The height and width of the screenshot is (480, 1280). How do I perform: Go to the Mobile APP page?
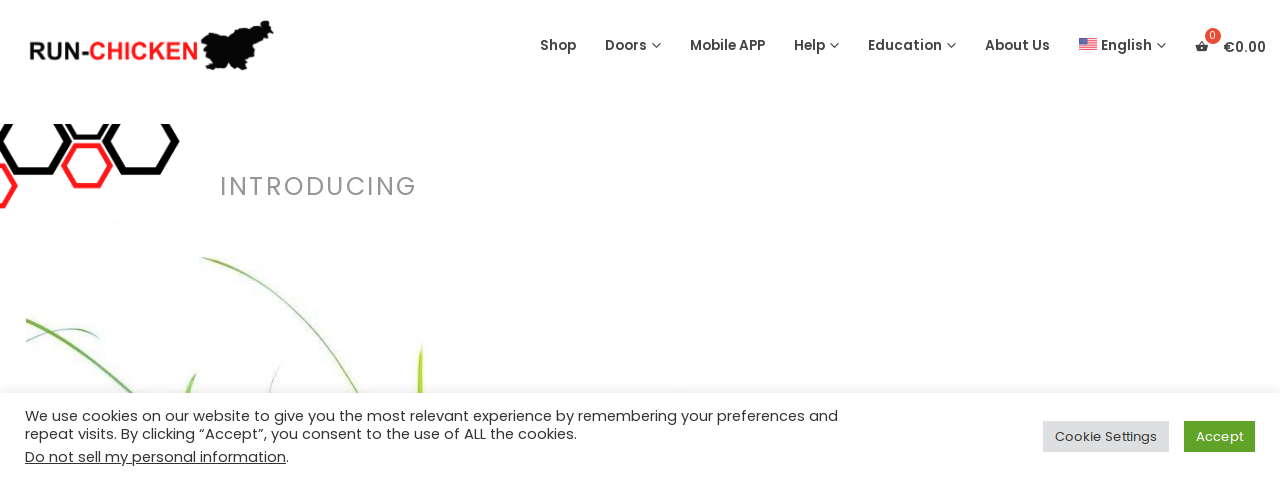[727, 45]
